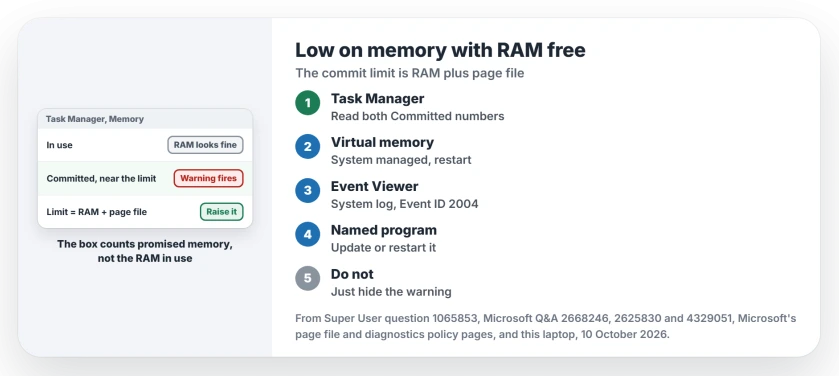
Task: Click the 'Task Manager' step heading
Action: click(377, 98)
